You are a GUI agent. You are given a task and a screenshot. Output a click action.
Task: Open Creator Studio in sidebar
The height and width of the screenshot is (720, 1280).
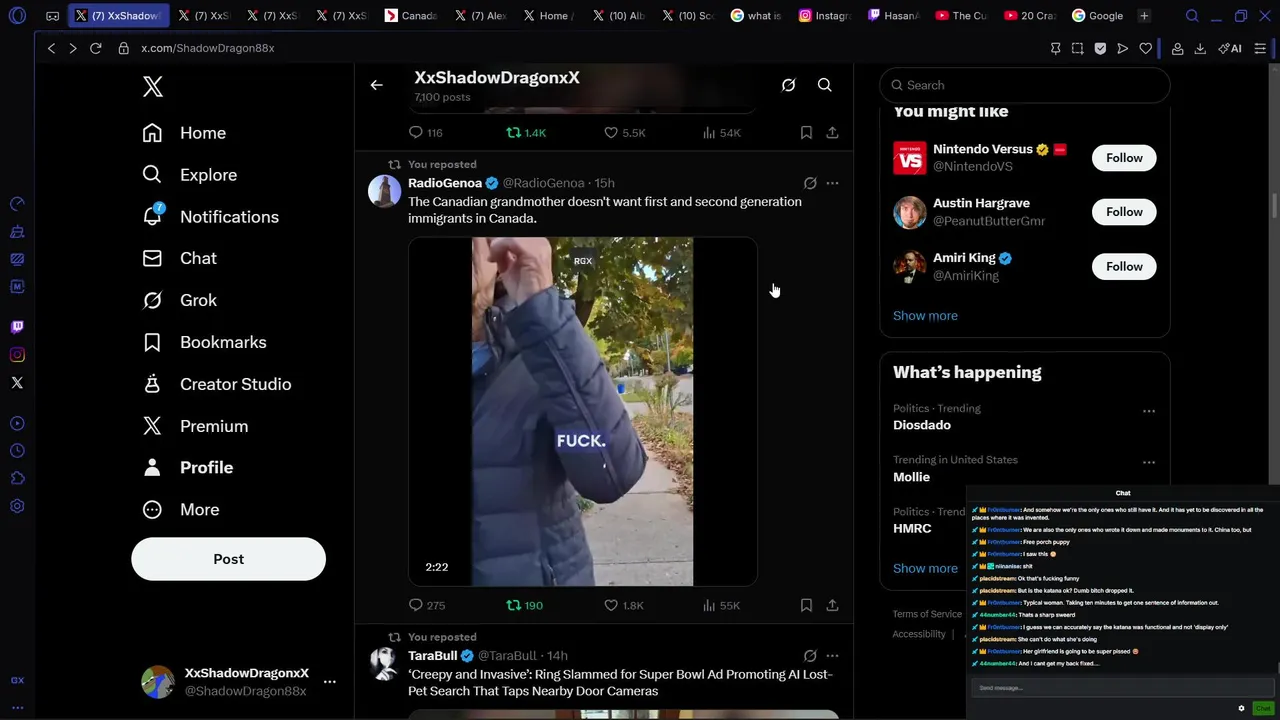[x=217, y=384]
